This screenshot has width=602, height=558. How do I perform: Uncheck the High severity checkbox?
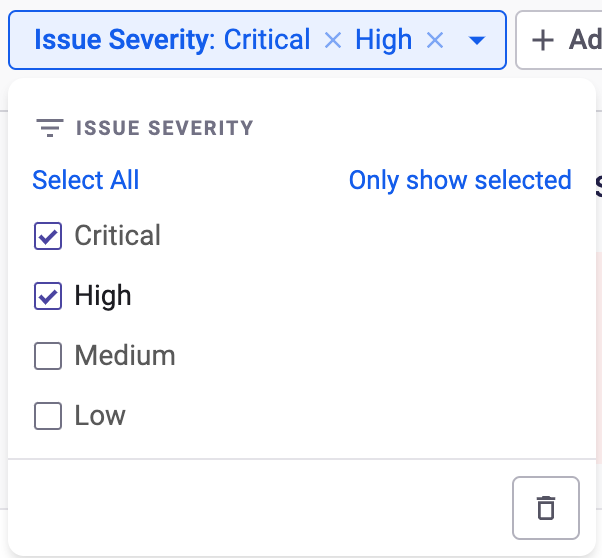[x=48, y=296]
